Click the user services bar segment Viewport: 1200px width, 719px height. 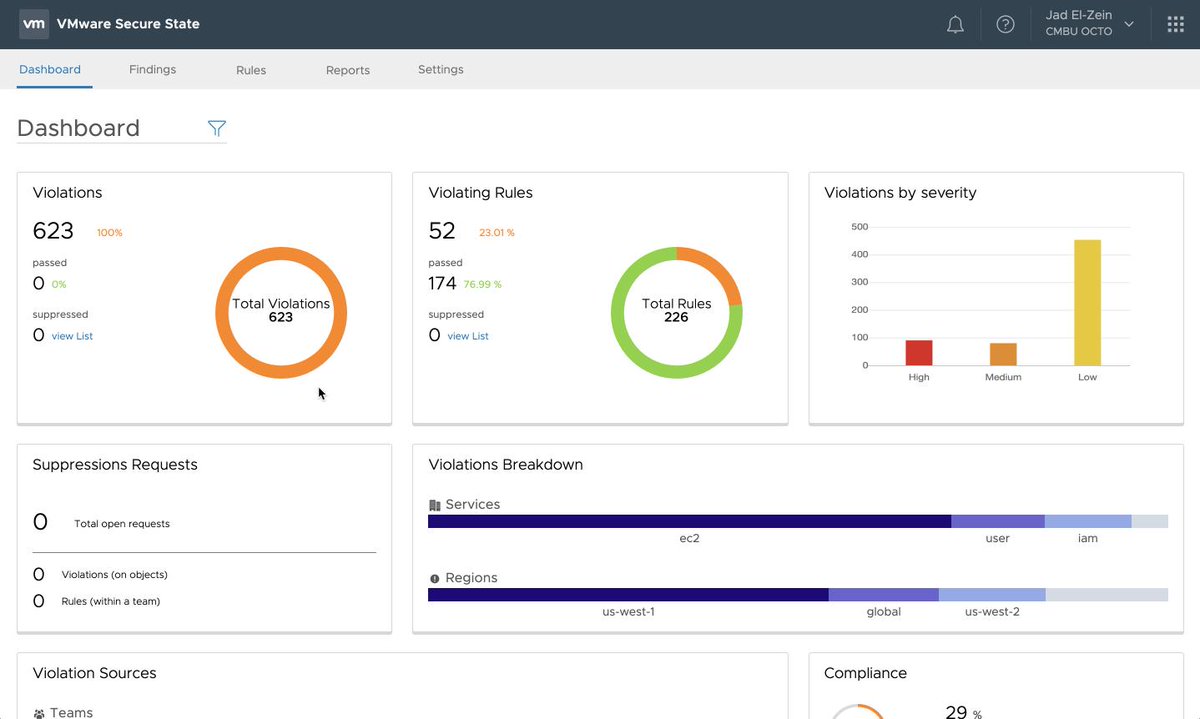[998, 521]
